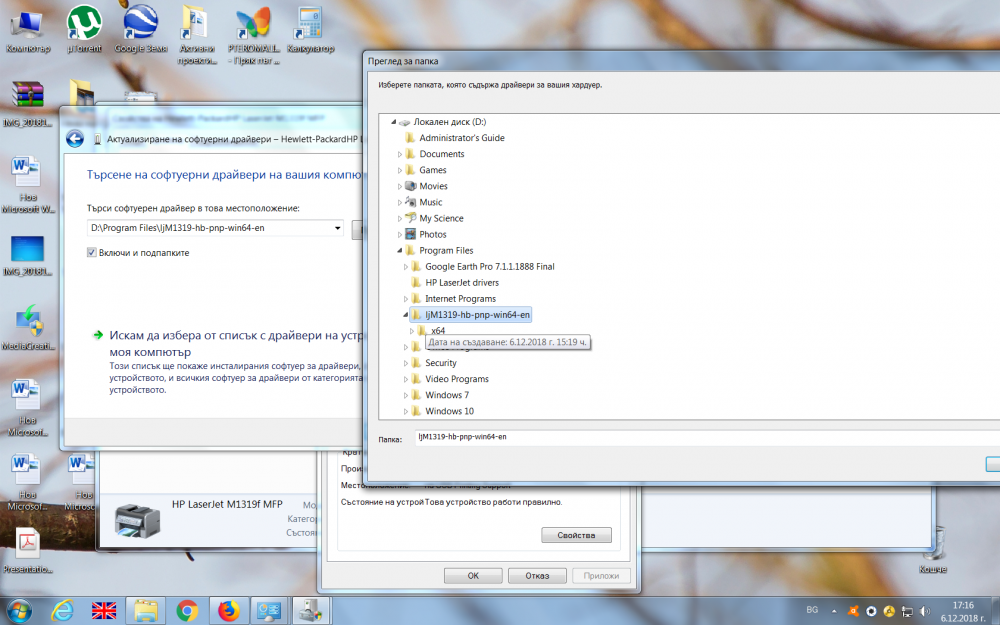Image resolution: width=1000 pixels, height=625 pixels.
Task: Open the Computer desktop icon
Action: [27, 31]
